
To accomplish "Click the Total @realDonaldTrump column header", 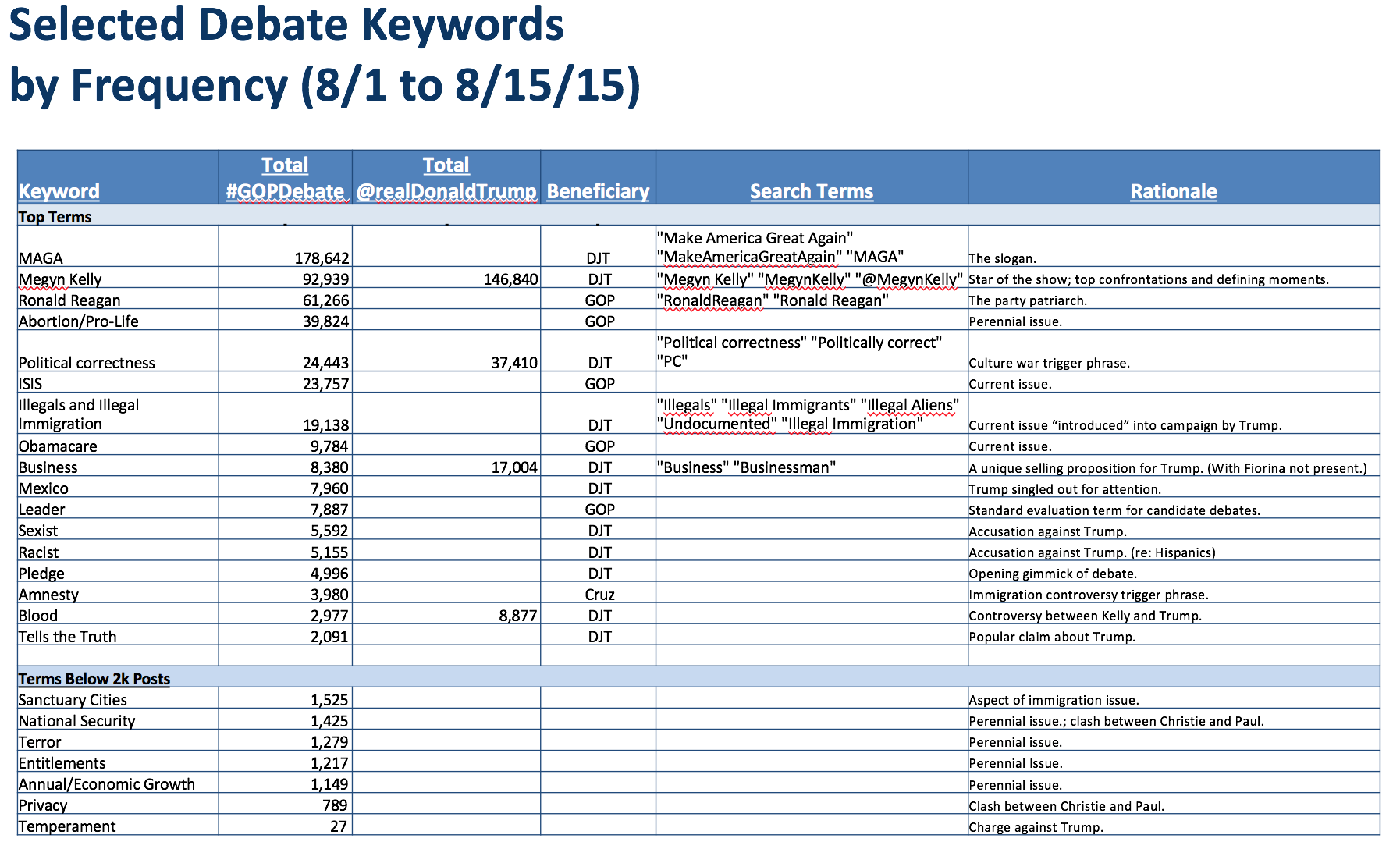I will 446,178.
